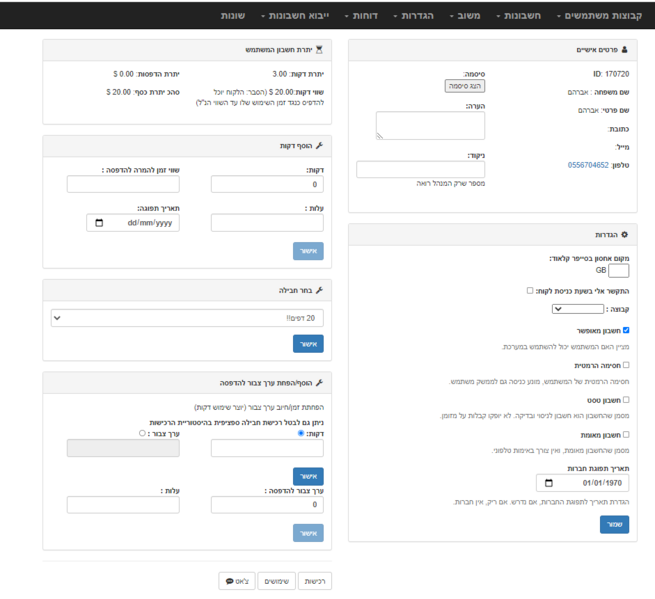
Task: Open the קבוצה dropdown
Action: point(578,309)
